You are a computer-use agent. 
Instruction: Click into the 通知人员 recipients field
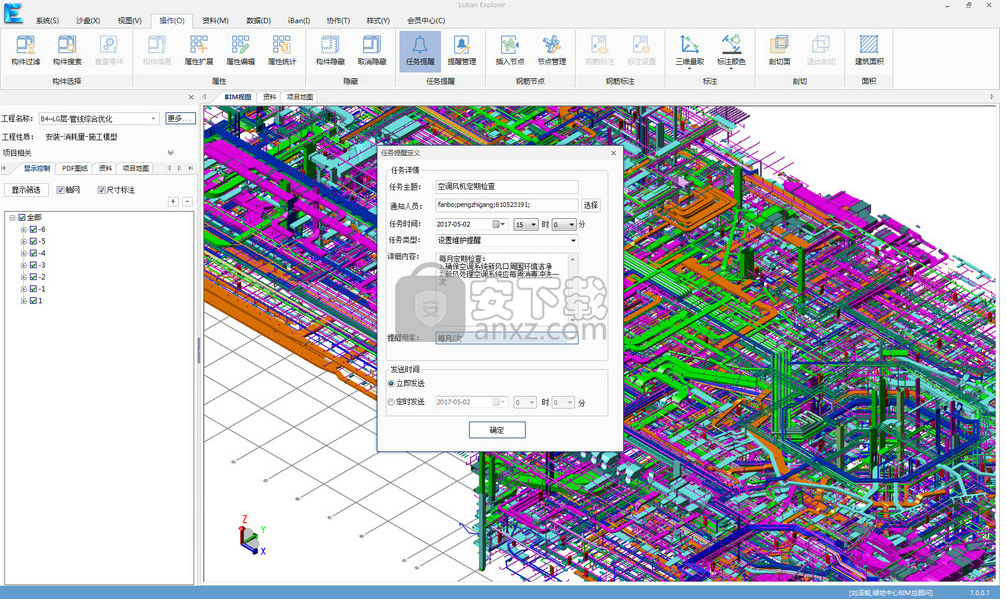click(x=507, y=205)
